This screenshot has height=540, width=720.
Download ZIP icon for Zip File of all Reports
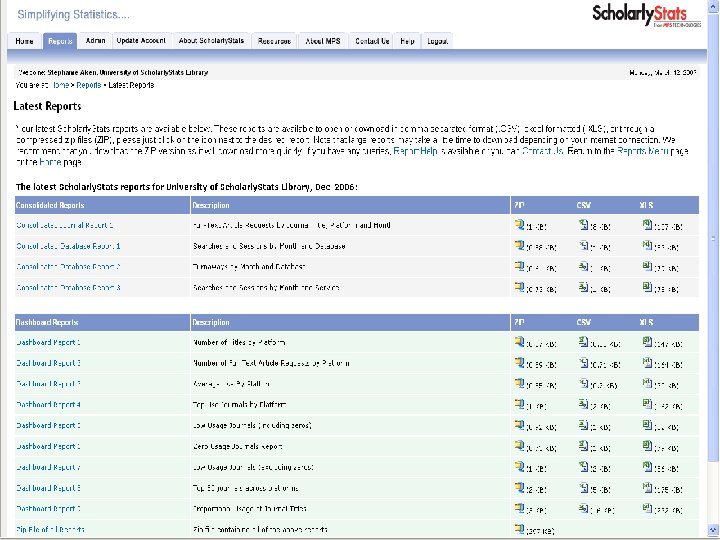[519, 529]
